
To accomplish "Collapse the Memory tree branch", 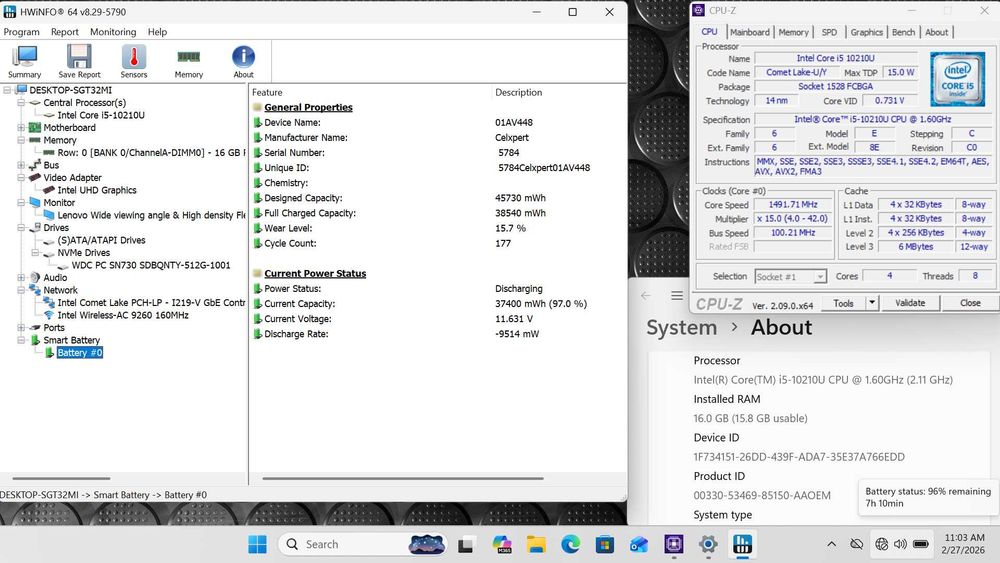I will tap(21, 140).
